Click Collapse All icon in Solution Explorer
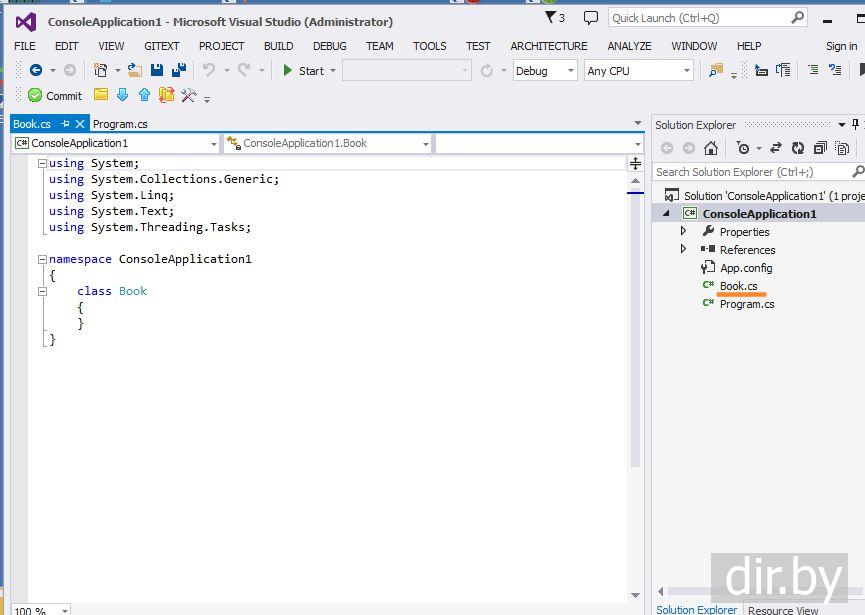The width and height of the screenshot is (865, 615). pyautogui.click(x=820, y=148)
